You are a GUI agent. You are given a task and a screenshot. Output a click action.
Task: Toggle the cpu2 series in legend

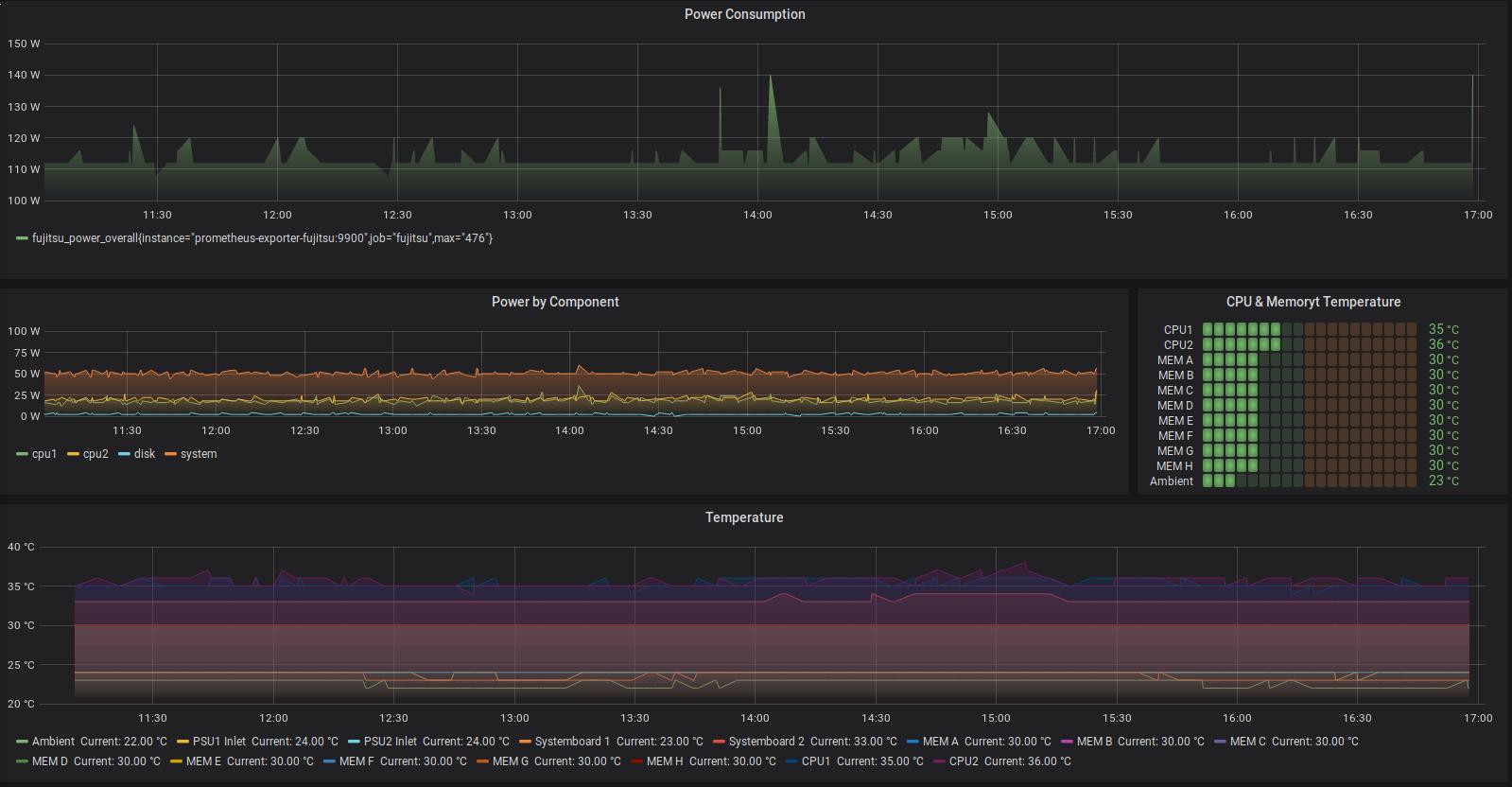pyautogui.click(x=96, y=454)
